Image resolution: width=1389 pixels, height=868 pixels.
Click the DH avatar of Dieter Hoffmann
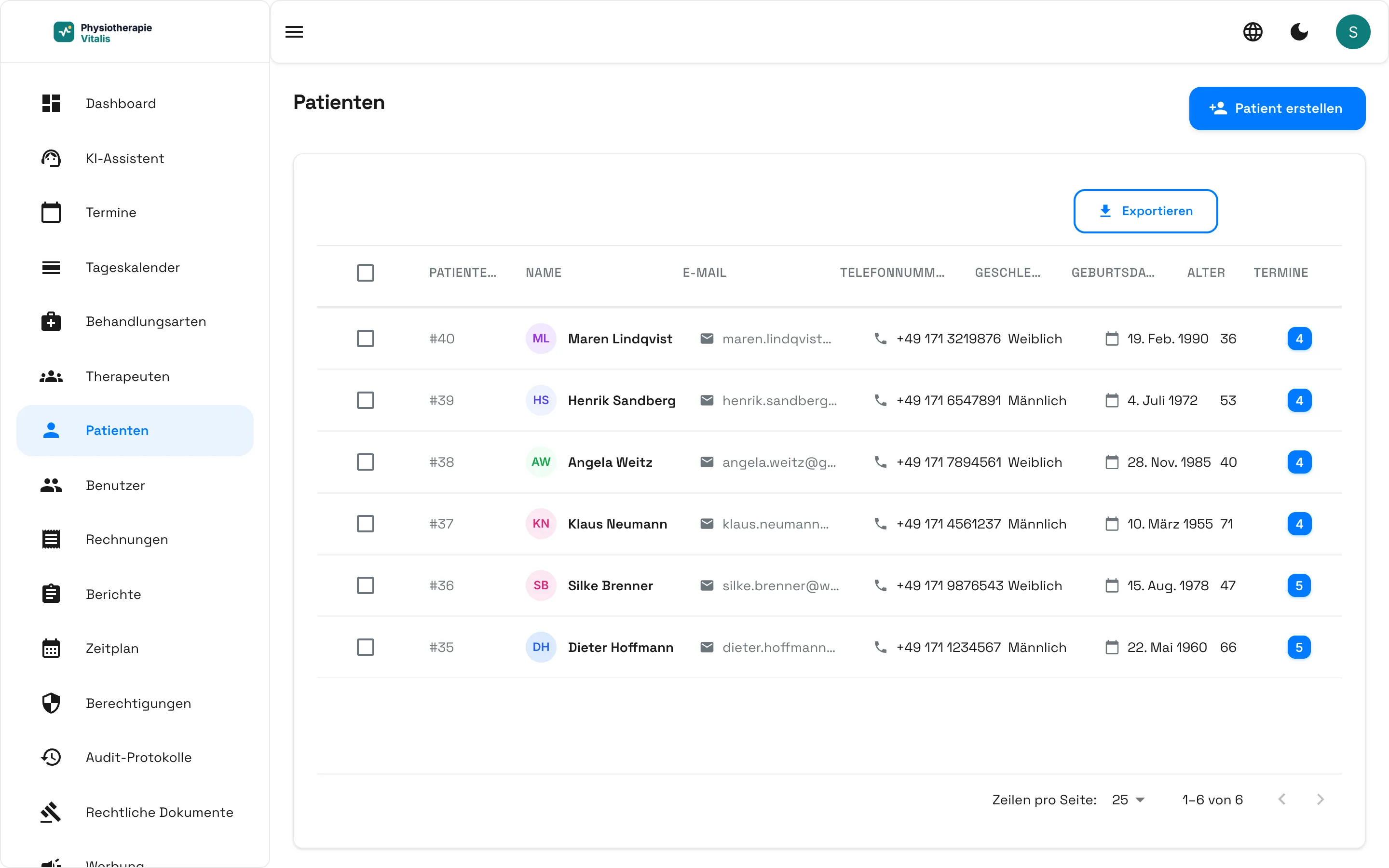[541, 647]
